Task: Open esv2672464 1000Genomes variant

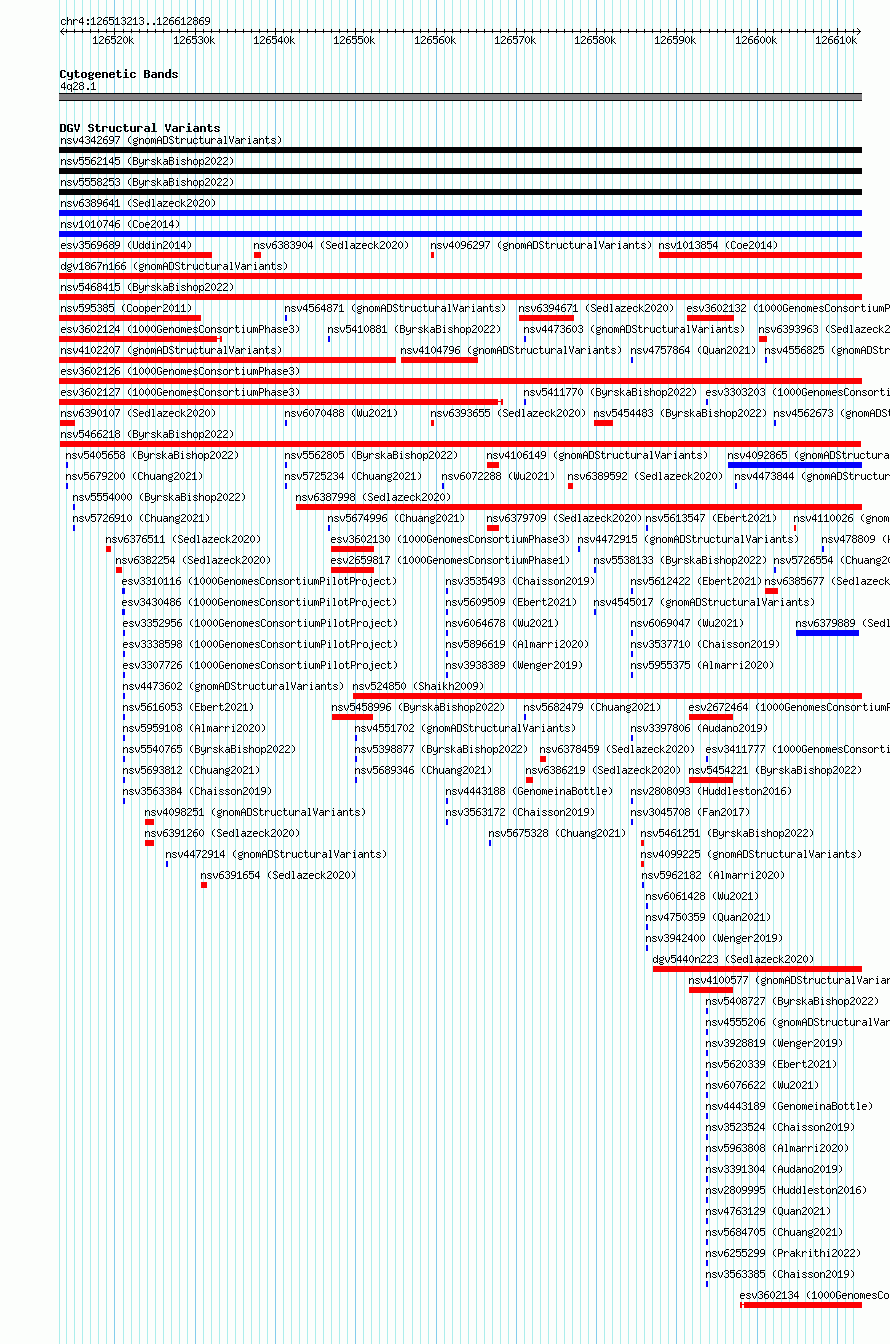Action: [x=789, y=707]
